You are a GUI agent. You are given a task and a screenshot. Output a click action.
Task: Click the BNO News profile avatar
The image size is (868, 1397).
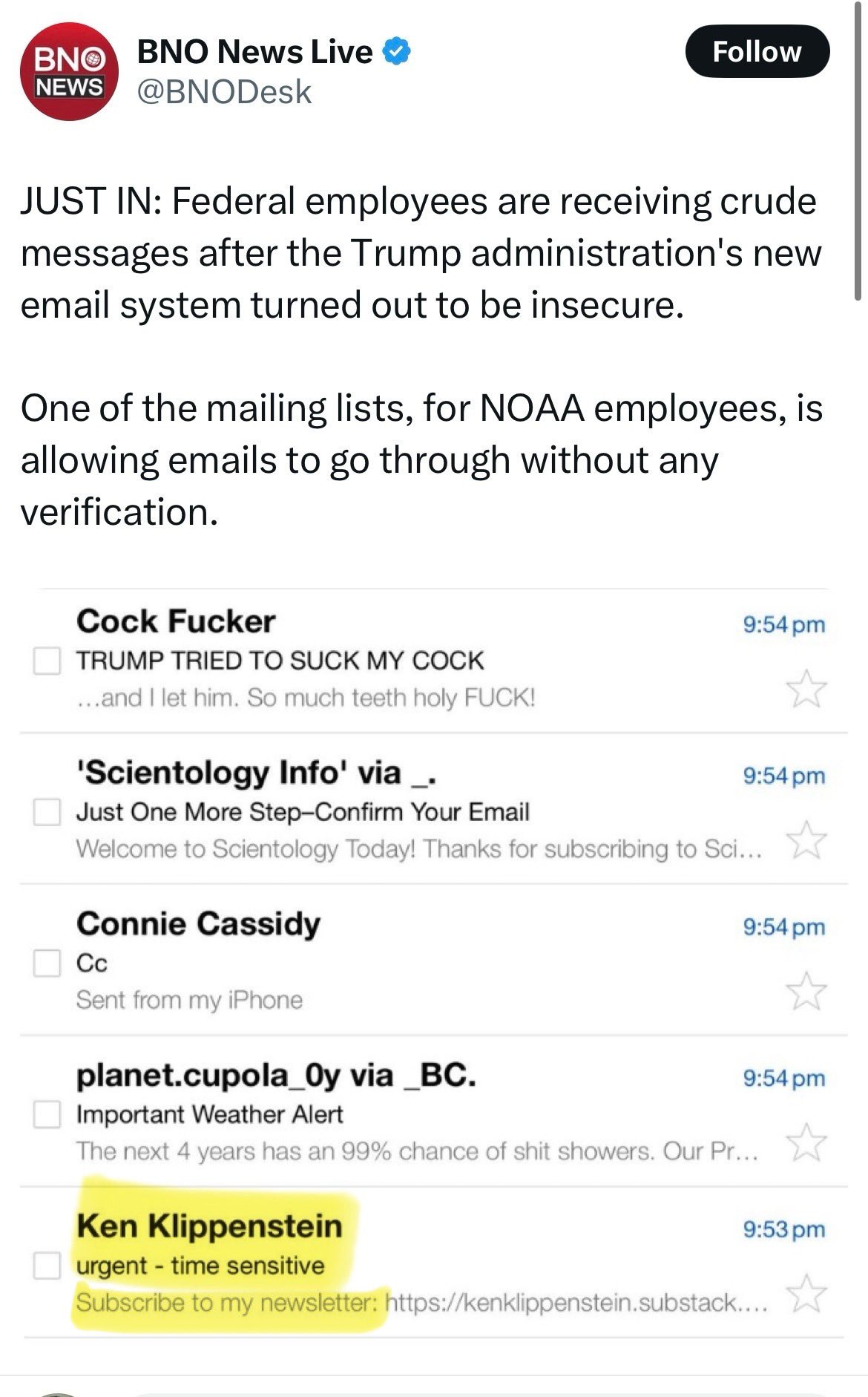tap(68, 71)
